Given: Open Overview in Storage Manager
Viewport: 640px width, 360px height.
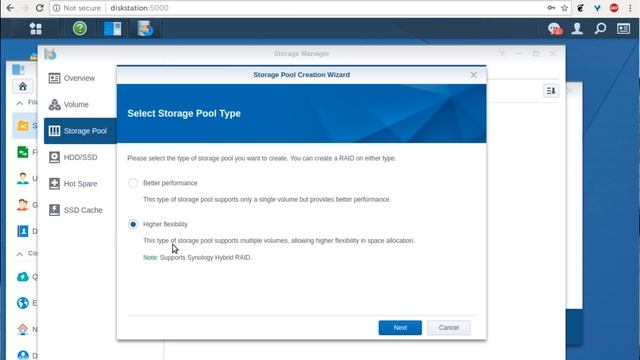Looking at the screenshot, I should tap(80, 78).
